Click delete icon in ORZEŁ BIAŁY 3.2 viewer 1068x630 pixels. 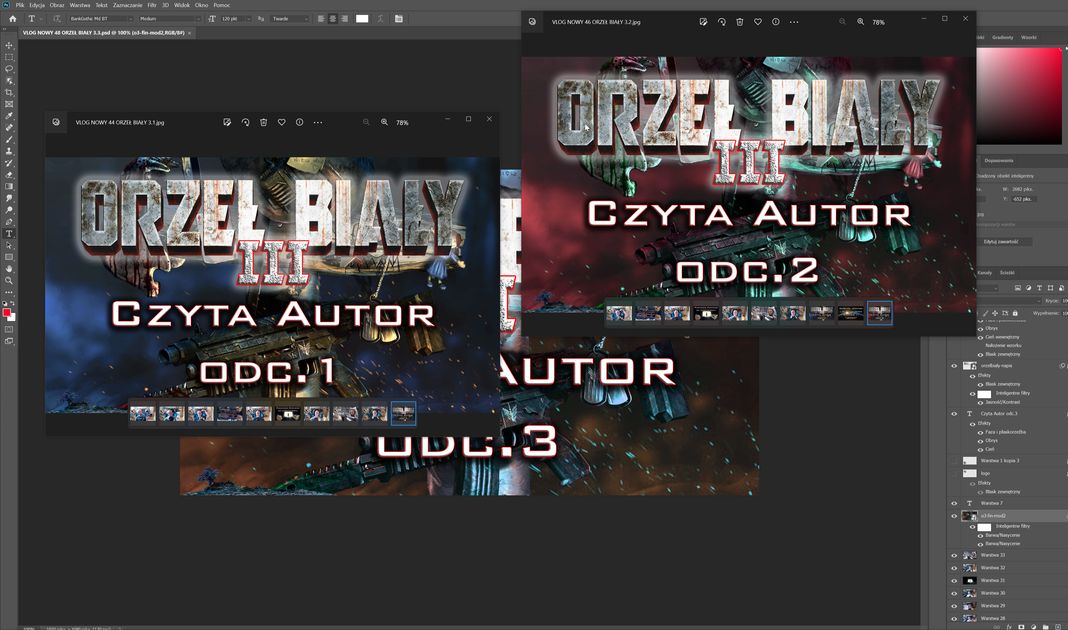pos(739,21)
